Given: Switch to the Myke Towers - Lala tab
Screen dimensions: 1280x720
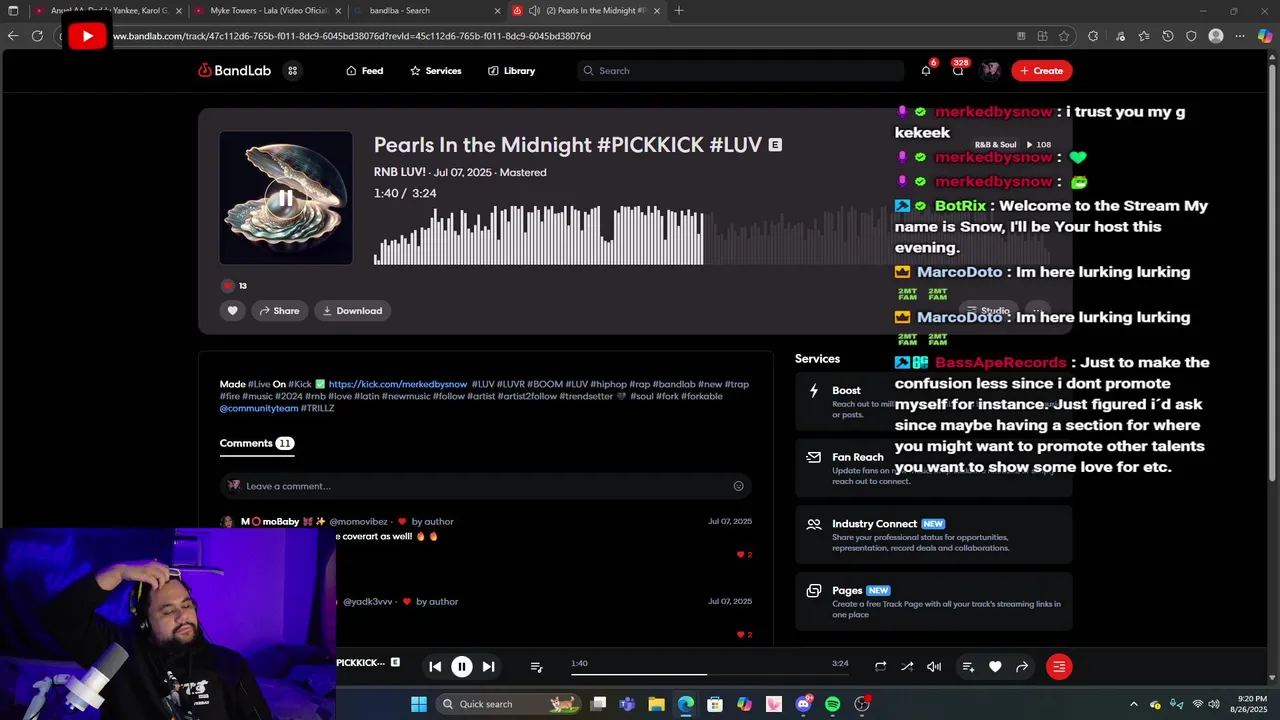Looking at the screenshot, I should tap(267, 11).
